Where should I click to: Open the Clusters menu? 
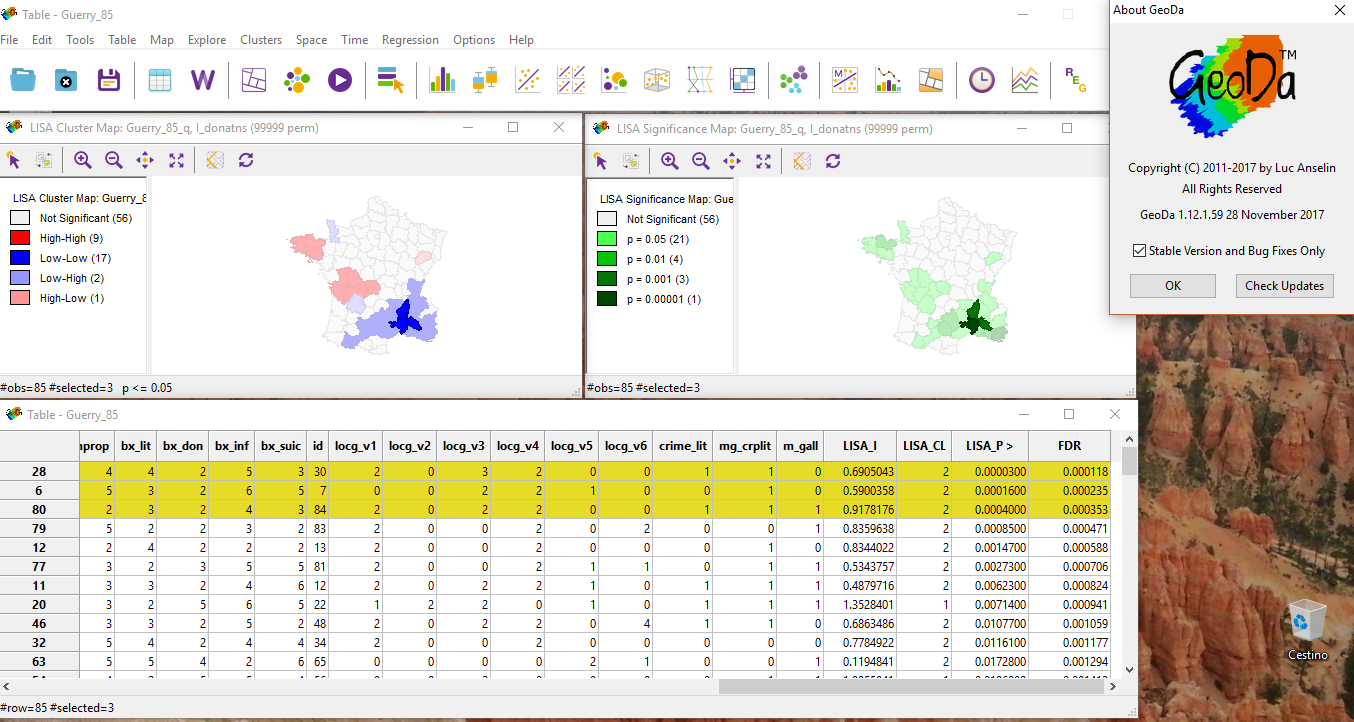pos(260,40)
